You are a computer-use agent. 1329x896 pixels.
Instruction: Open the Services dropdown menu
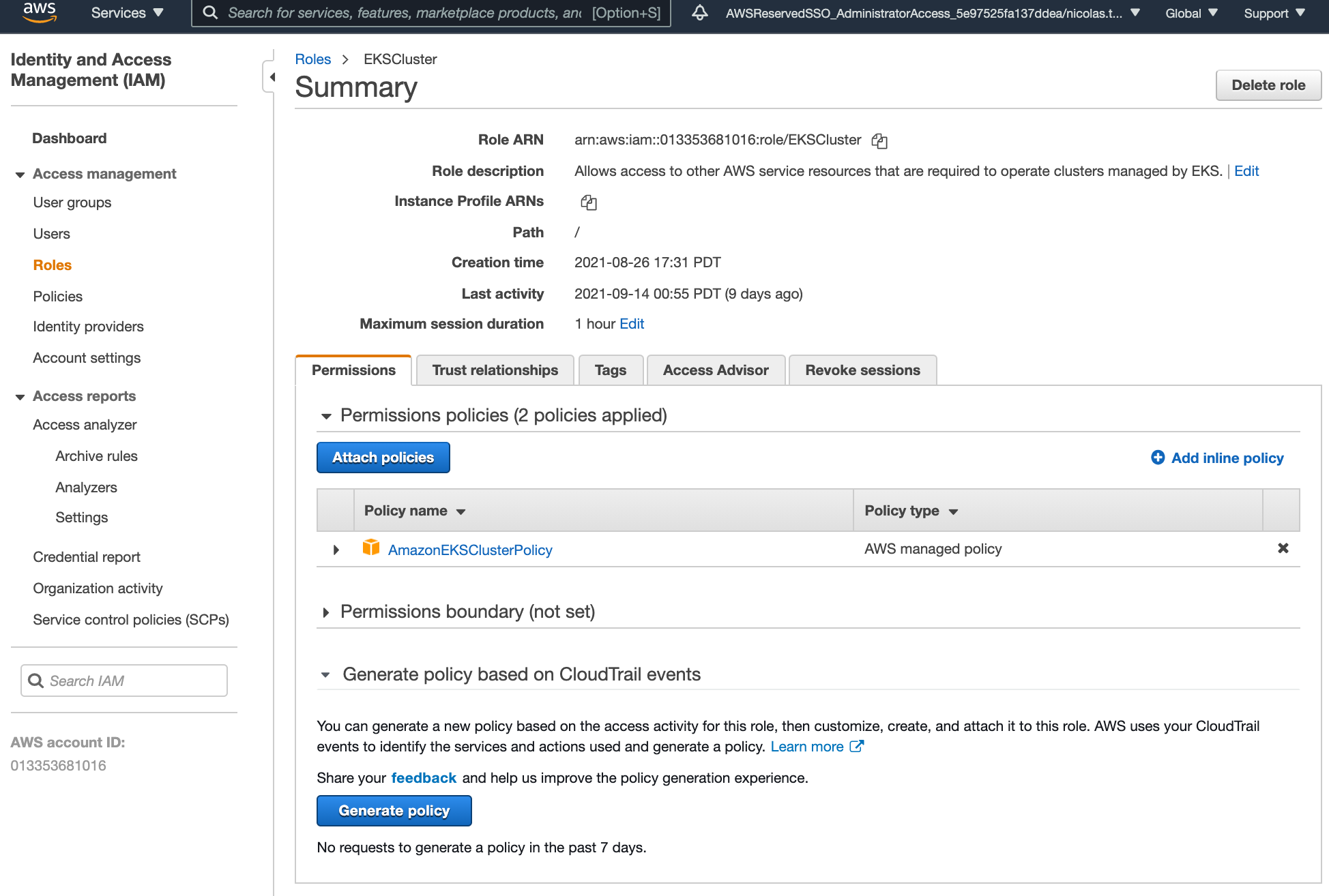point(128,13)
